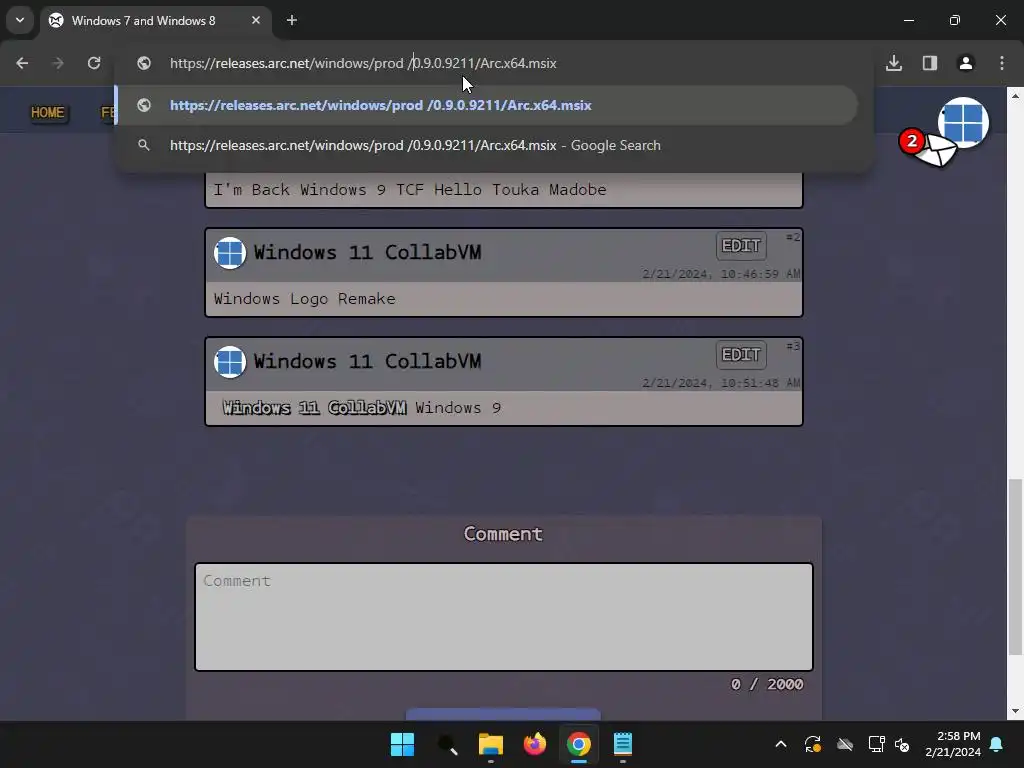Select the releases.arc.net URL suggestion
Screen dimensions: 1024x768
point(487,105)
